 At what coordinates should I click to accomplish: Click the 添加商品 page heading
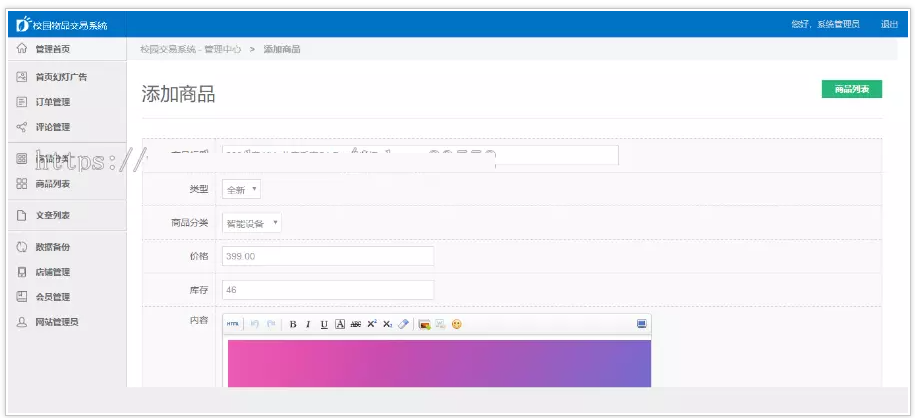click(x=179, y=94)
